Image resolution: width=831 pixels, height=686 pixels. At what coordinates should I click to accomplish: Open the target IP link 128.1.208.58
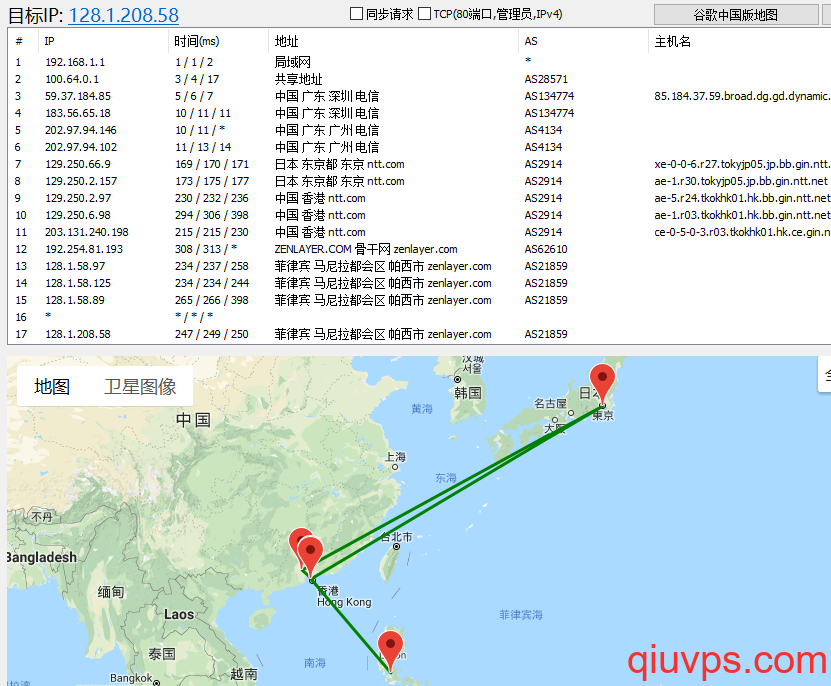pyautogui.click(x=123, y=15)
